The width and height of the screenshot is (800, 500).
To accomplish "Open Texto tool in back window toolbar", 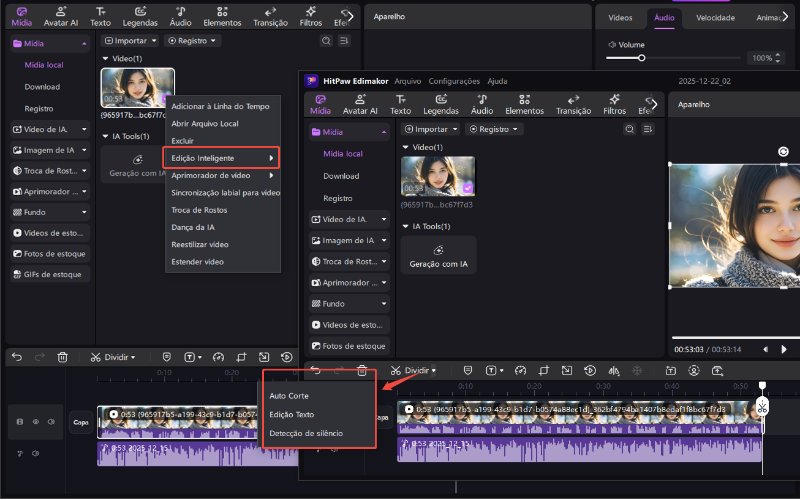I will pos(101,17).
